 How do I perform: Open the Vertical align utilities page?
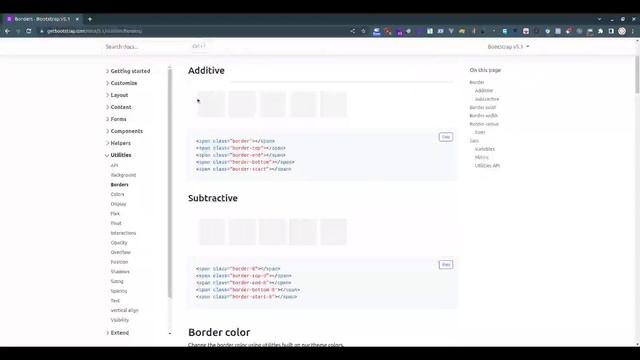pyautogui.click(x=124, y=310)
